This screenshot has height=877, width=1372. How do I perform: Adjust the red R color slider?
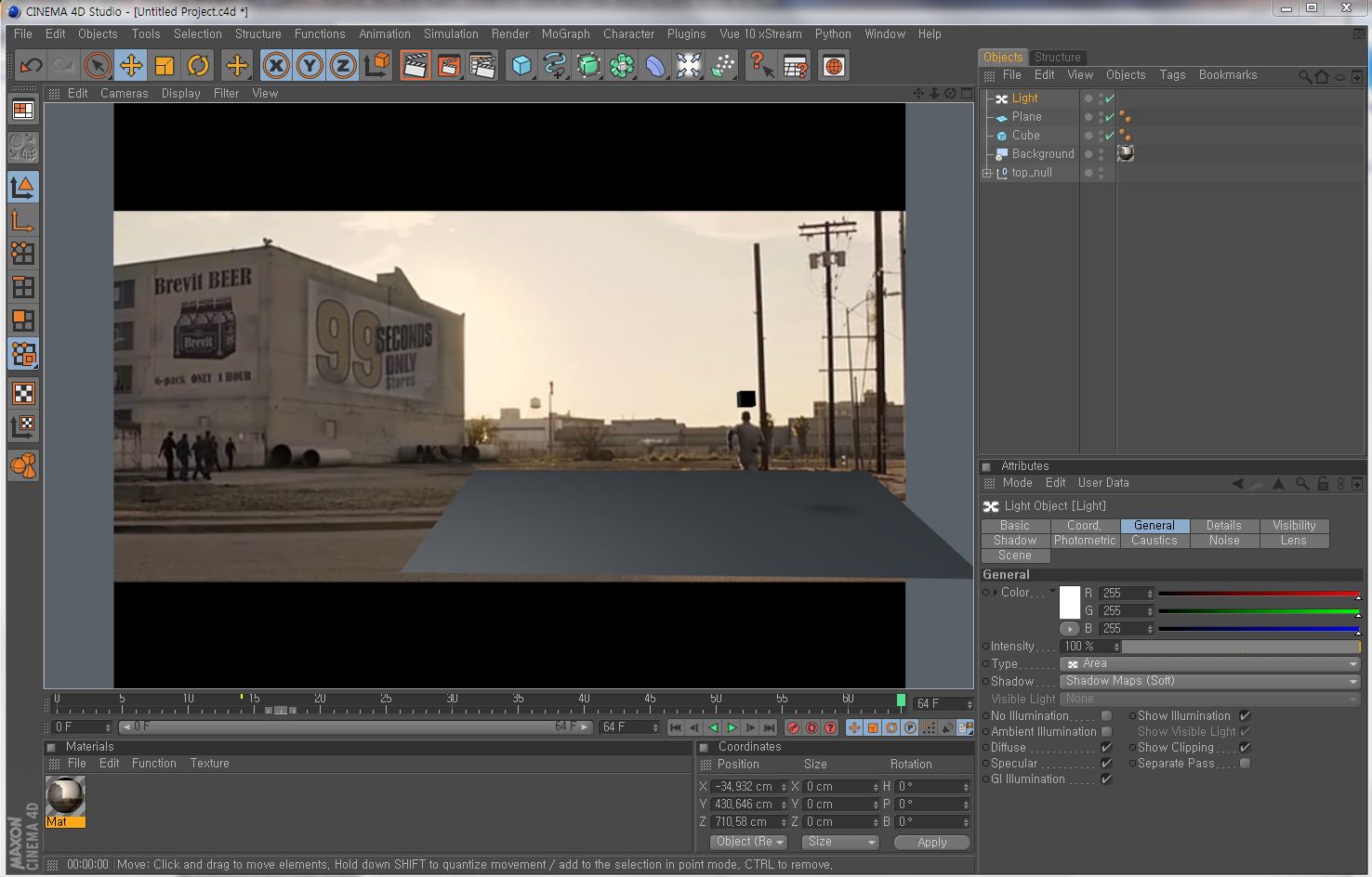point(1260,594)
